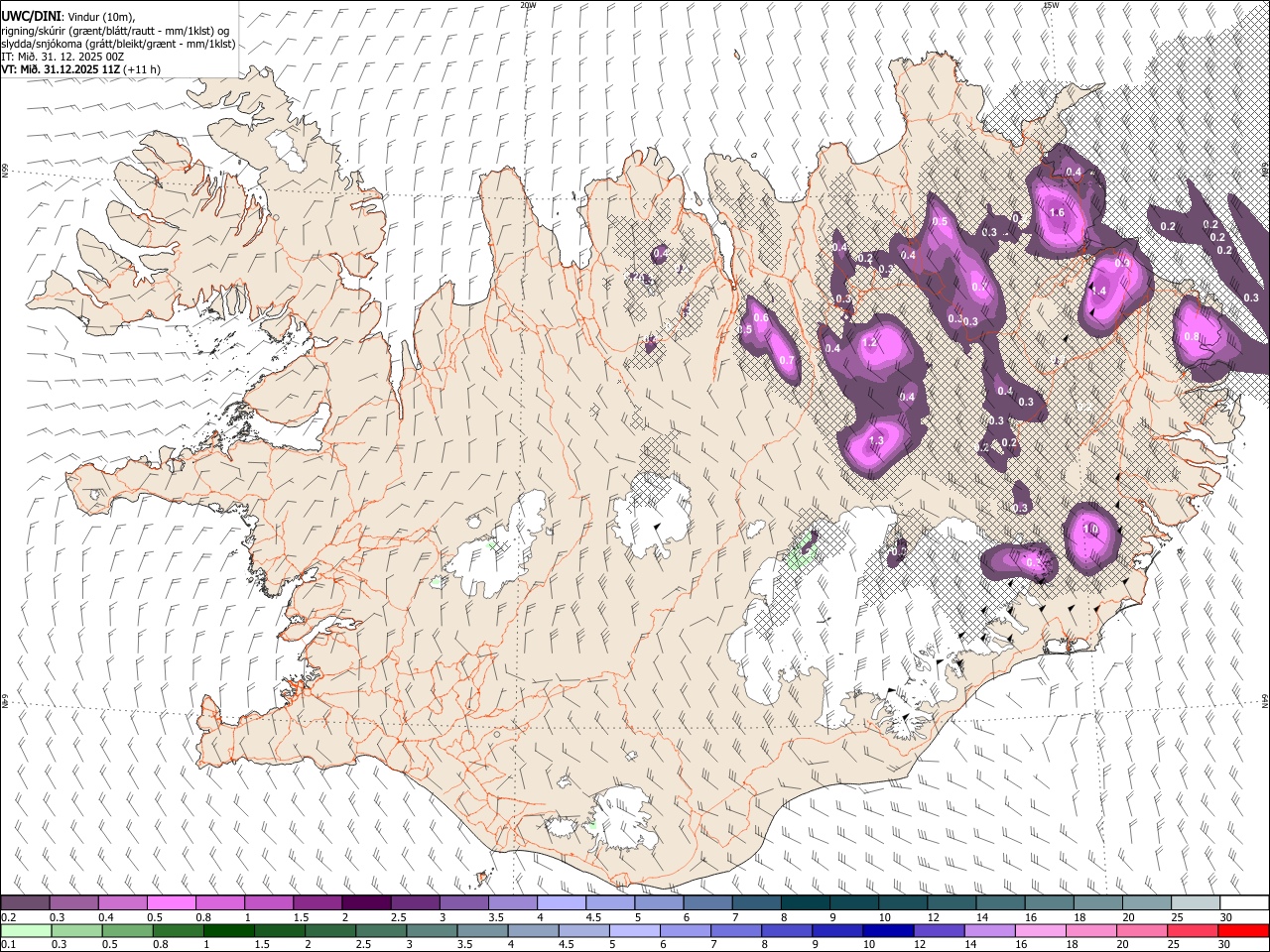Select the bright pink upper swatch between 0.5 and 0.8
Screen dimensions: 1270x952
pos(172,903)
